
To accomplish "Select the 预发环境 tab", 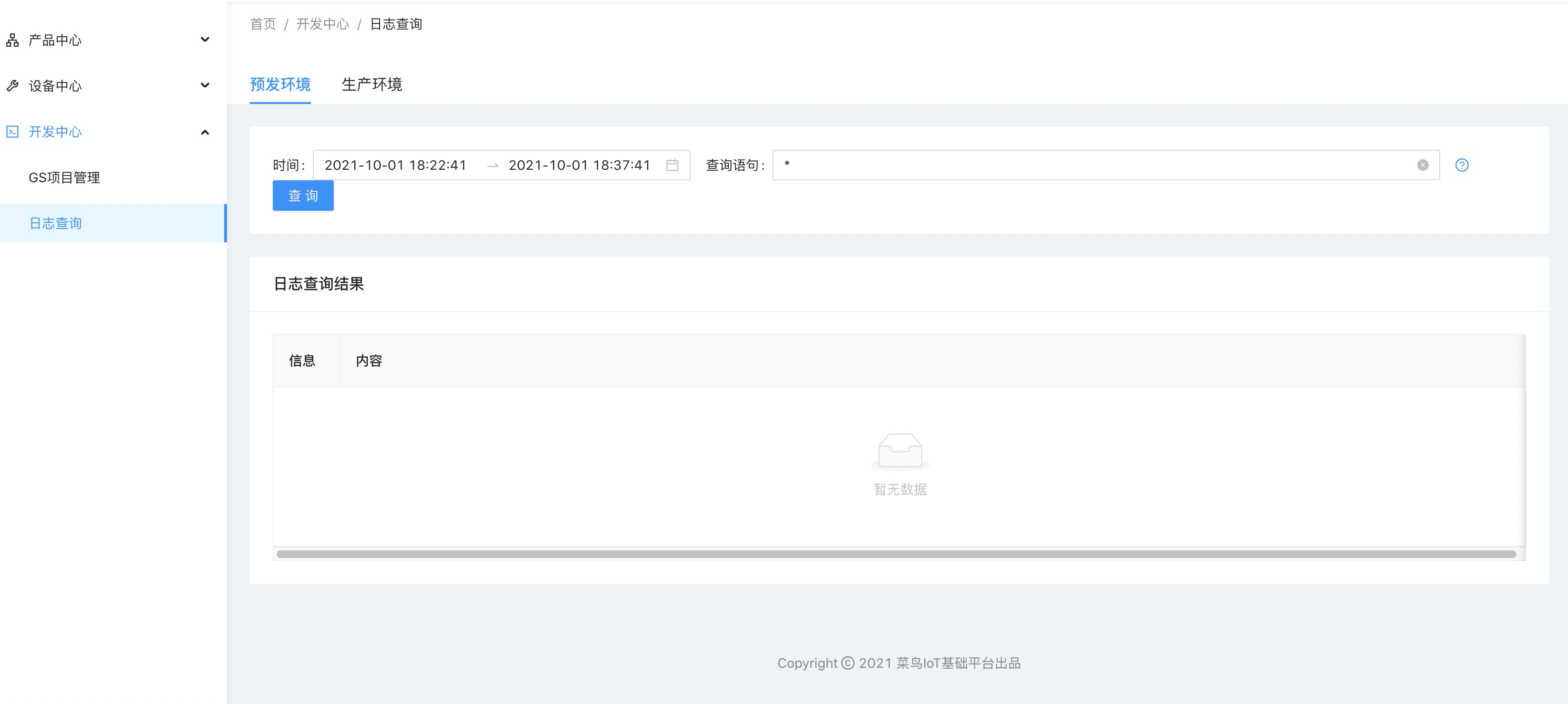I will (x=280, y=84).
